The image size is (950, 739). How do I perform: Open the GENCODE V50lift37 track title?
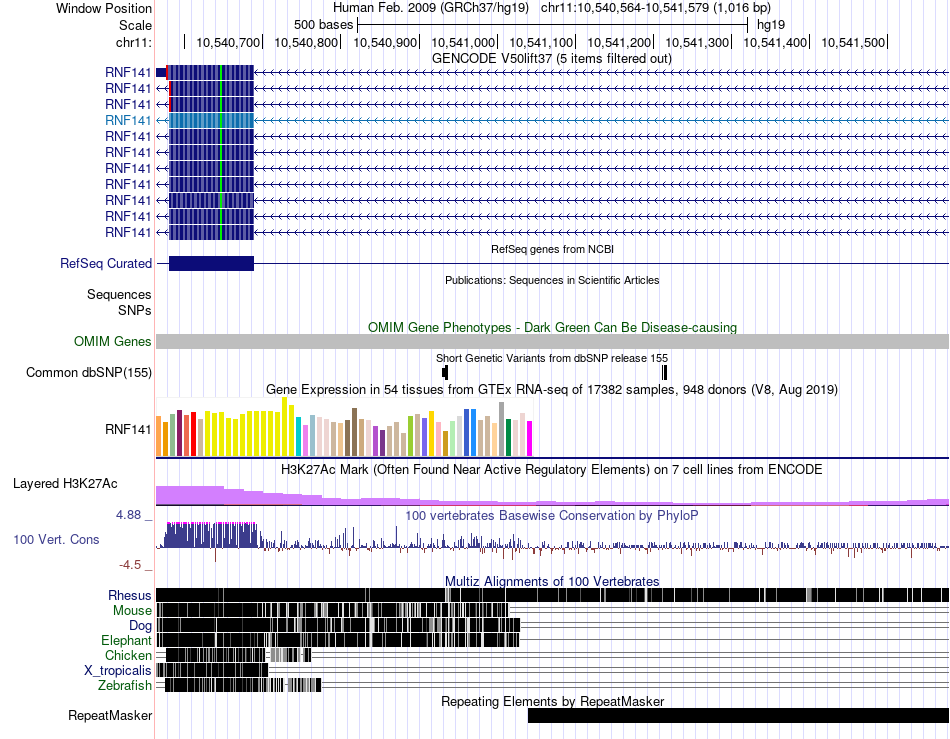click(552, 59)
